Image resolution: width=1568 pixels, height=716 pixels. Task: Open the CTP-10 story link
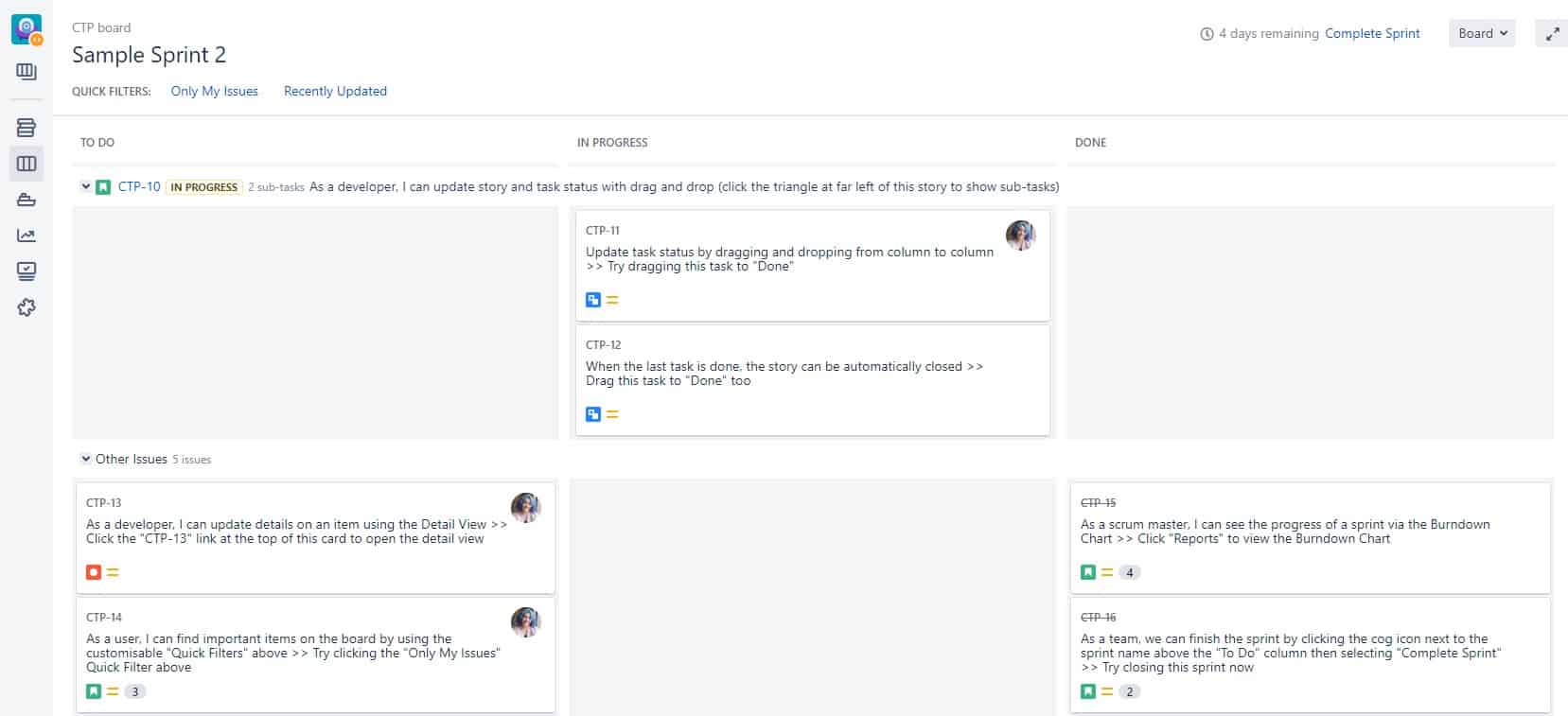(x=139, y=186)
